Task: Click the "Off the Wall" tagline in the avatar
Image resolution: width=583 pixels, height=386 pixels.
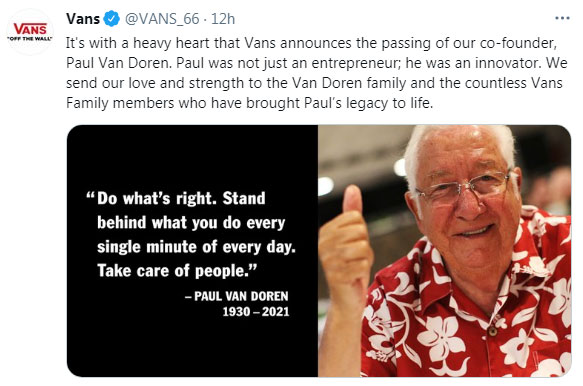Action: click(x=30, y=39)
